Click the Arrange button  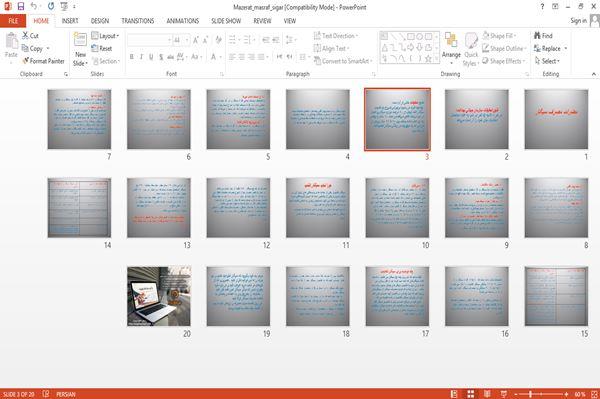pos(451,48)
